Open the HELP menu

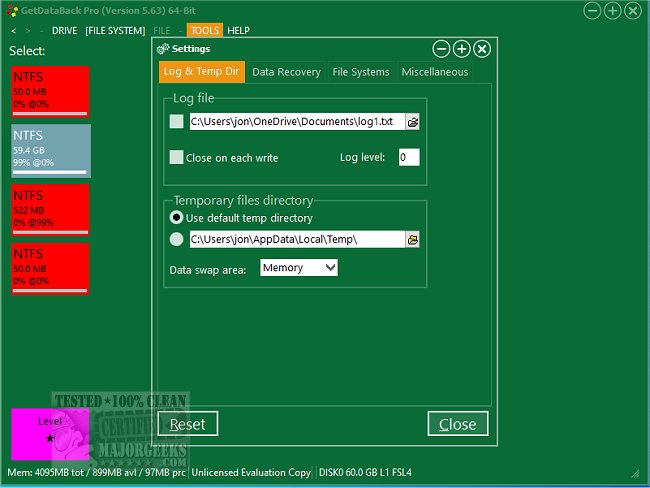[238, 31]
